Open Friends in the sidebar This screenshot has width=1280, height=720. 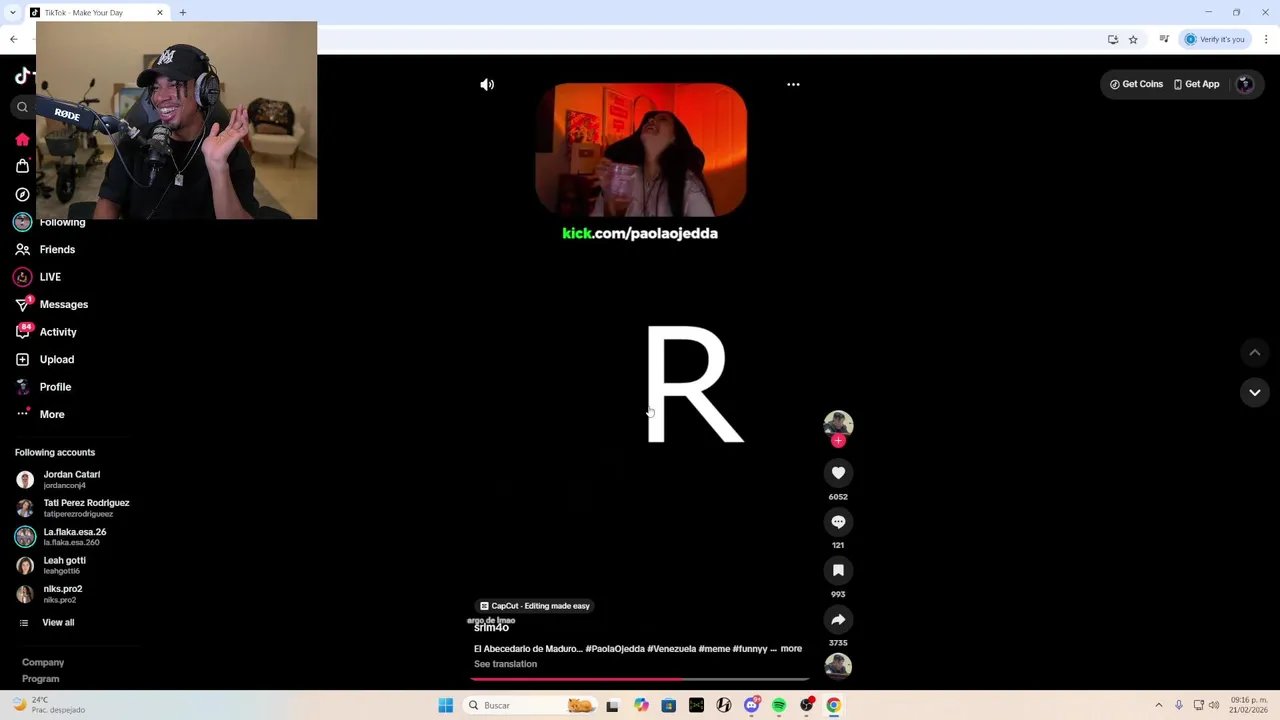coord(46,250)
